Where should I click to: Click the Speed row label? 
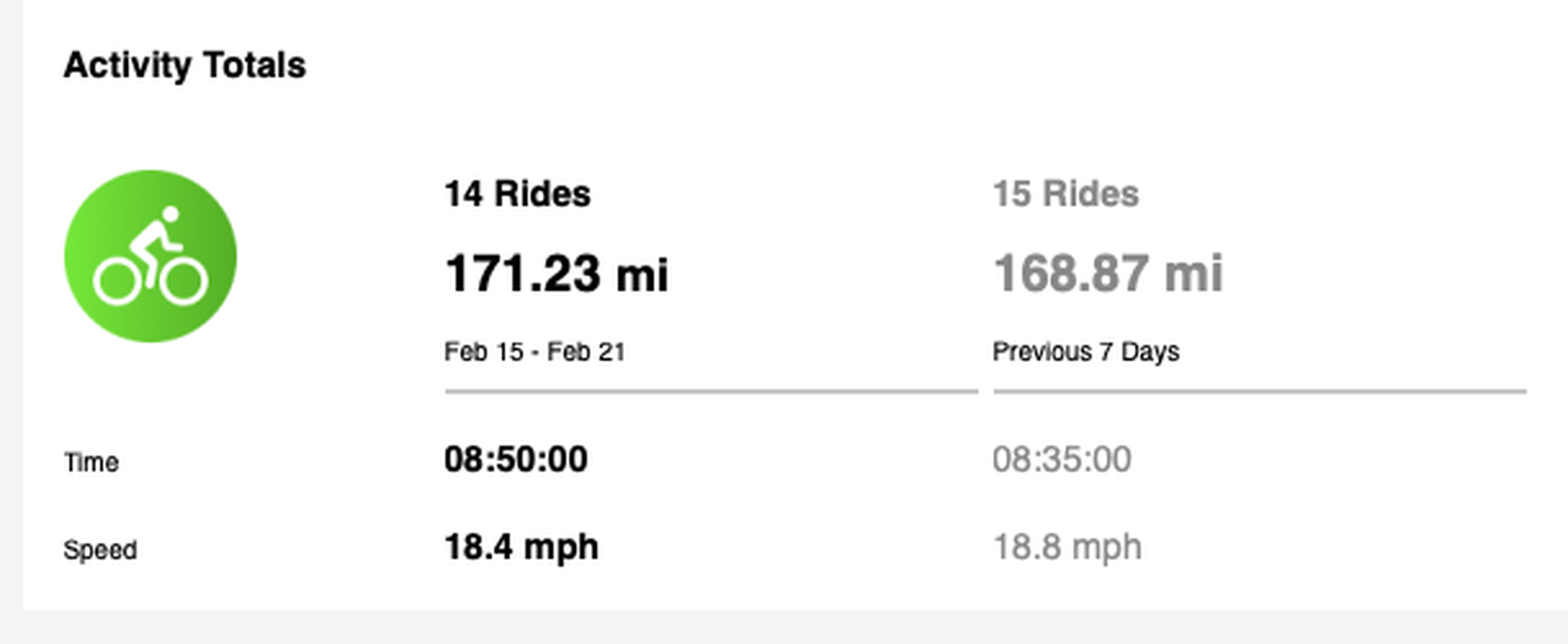coord(101,550)
